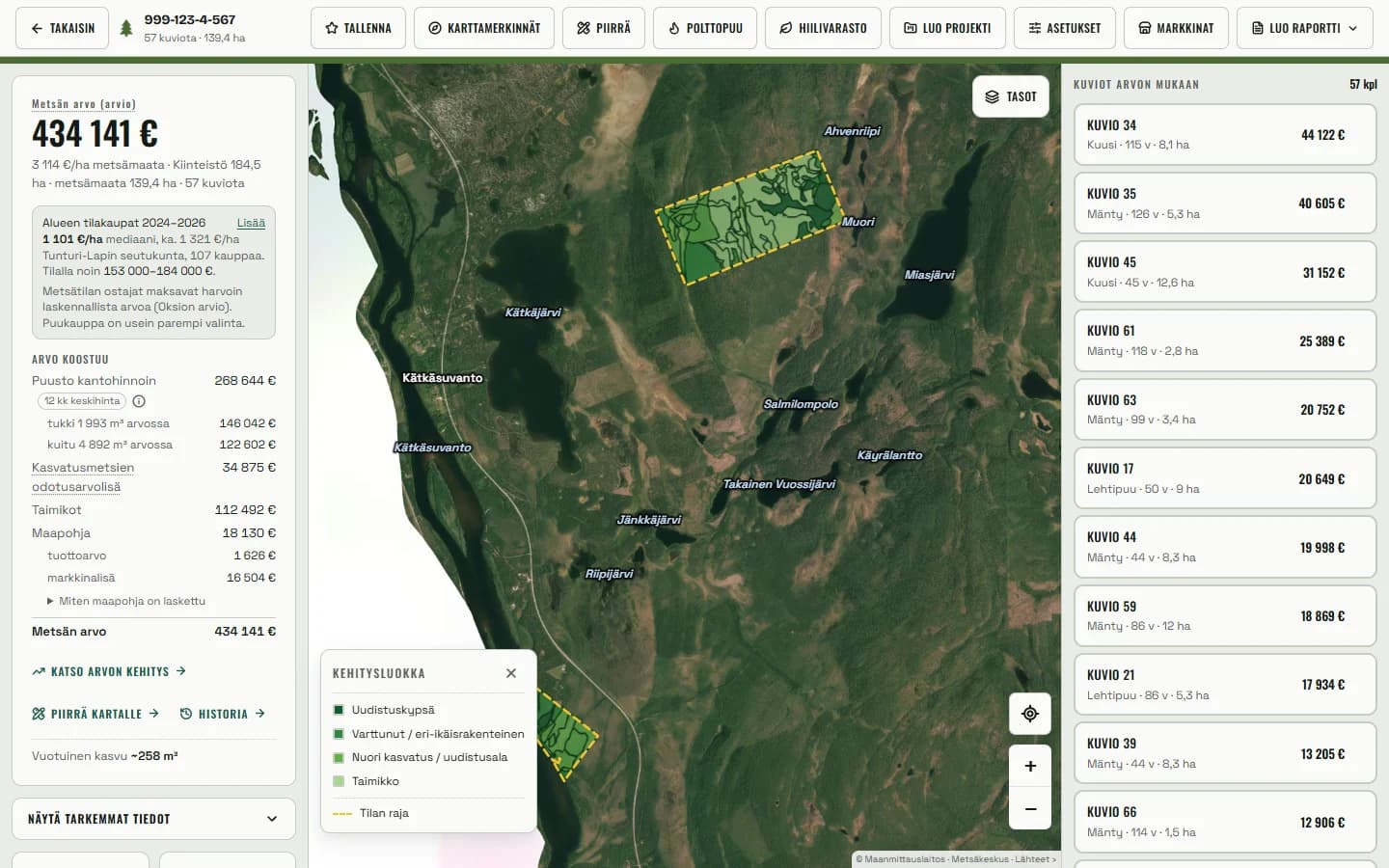Select the Piirrä drawing tool in toolbar
The width and height of the screenshot is (1389, 868).
(604, 28)
